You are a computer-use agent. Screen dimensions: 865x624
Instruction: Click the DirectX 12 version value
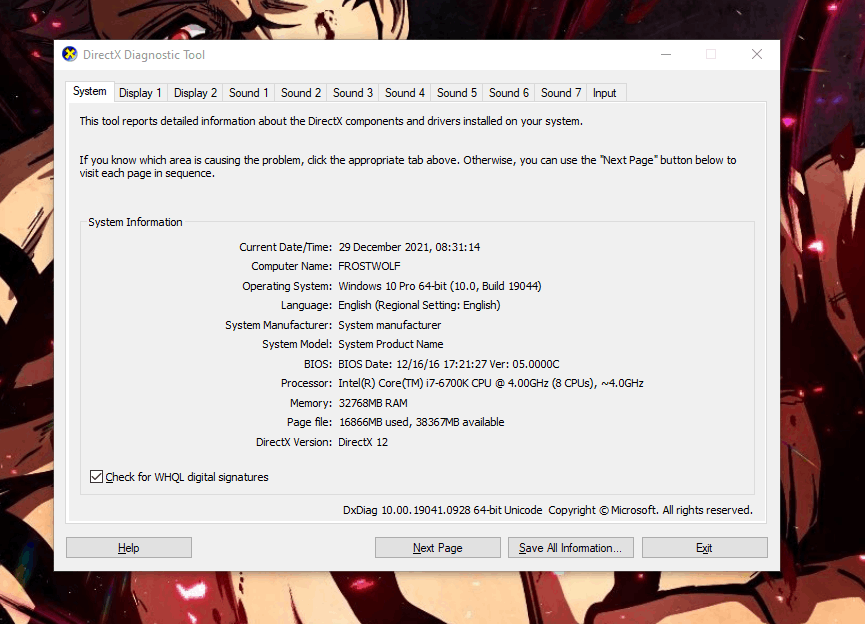(x=363, y=442)
